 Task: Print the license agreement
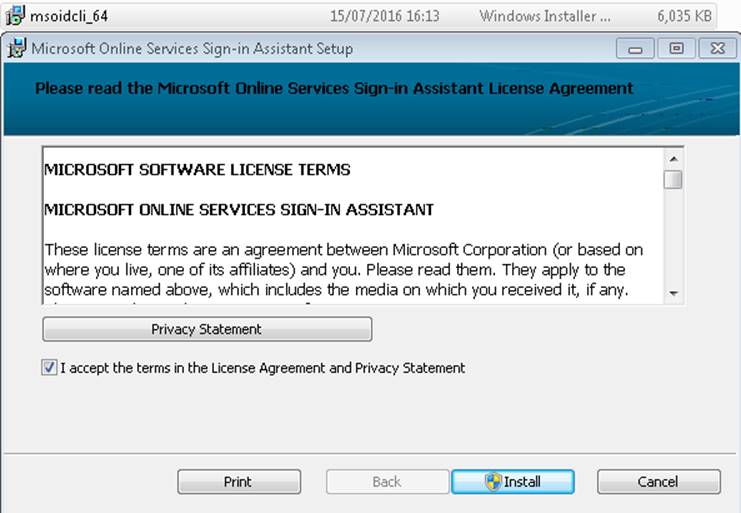[x=239, y=482]
